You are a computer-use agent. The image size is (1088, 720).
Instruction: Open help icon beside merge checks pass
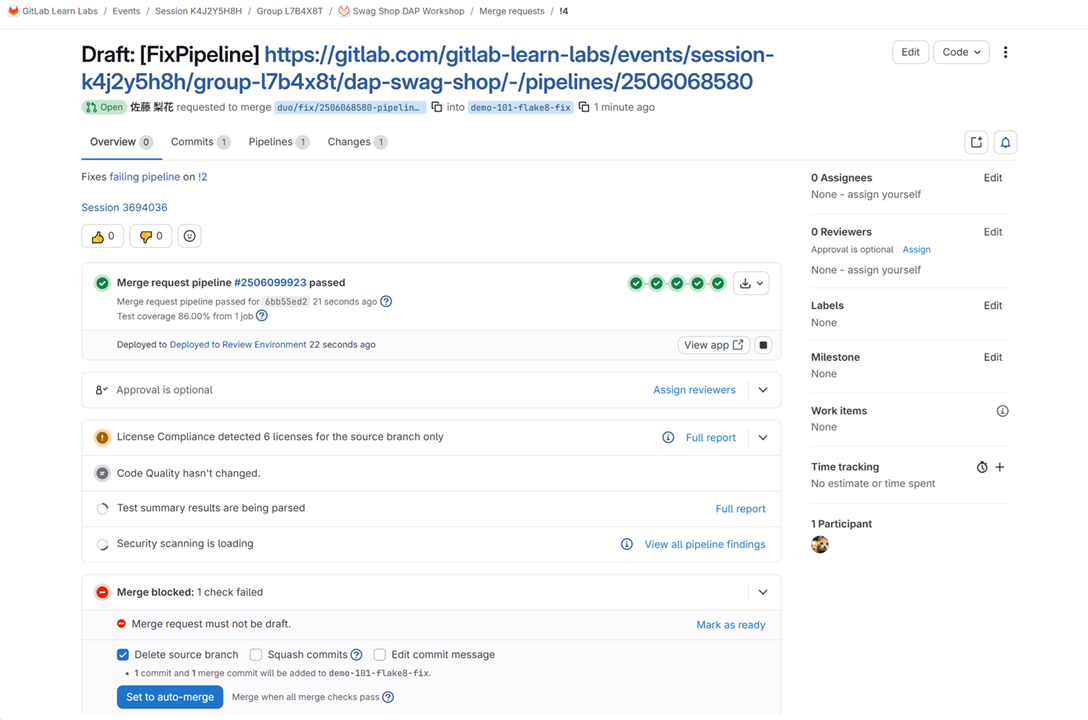(388, 696)
